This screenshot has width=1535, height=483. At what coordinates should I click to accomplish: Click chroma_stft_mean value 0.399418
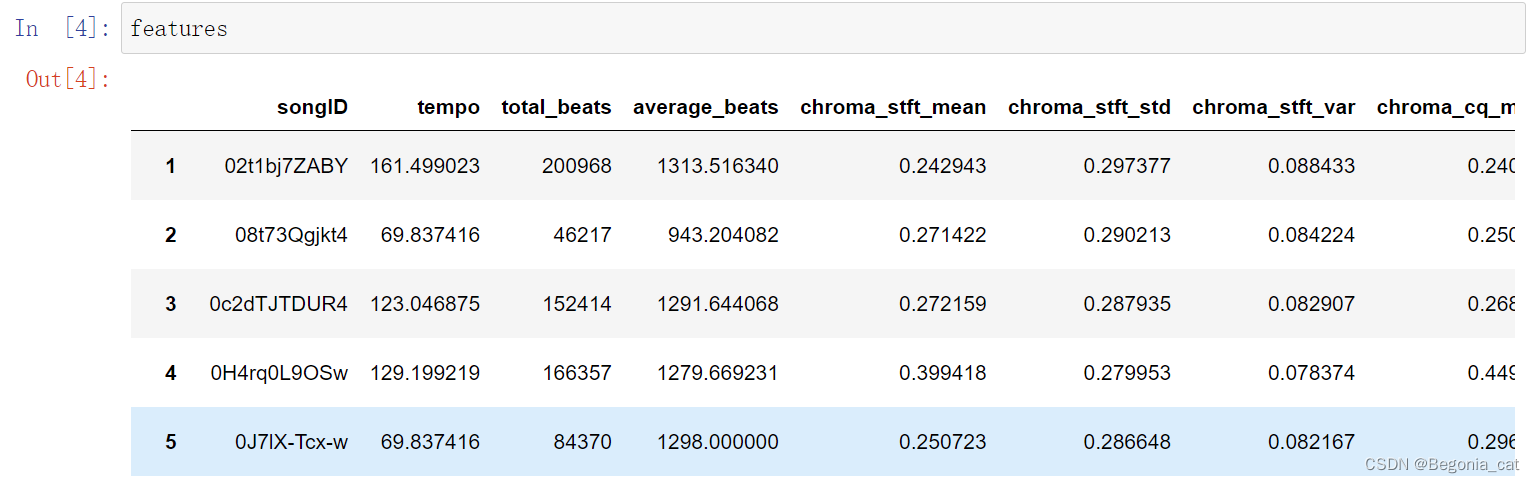point(942,373)
